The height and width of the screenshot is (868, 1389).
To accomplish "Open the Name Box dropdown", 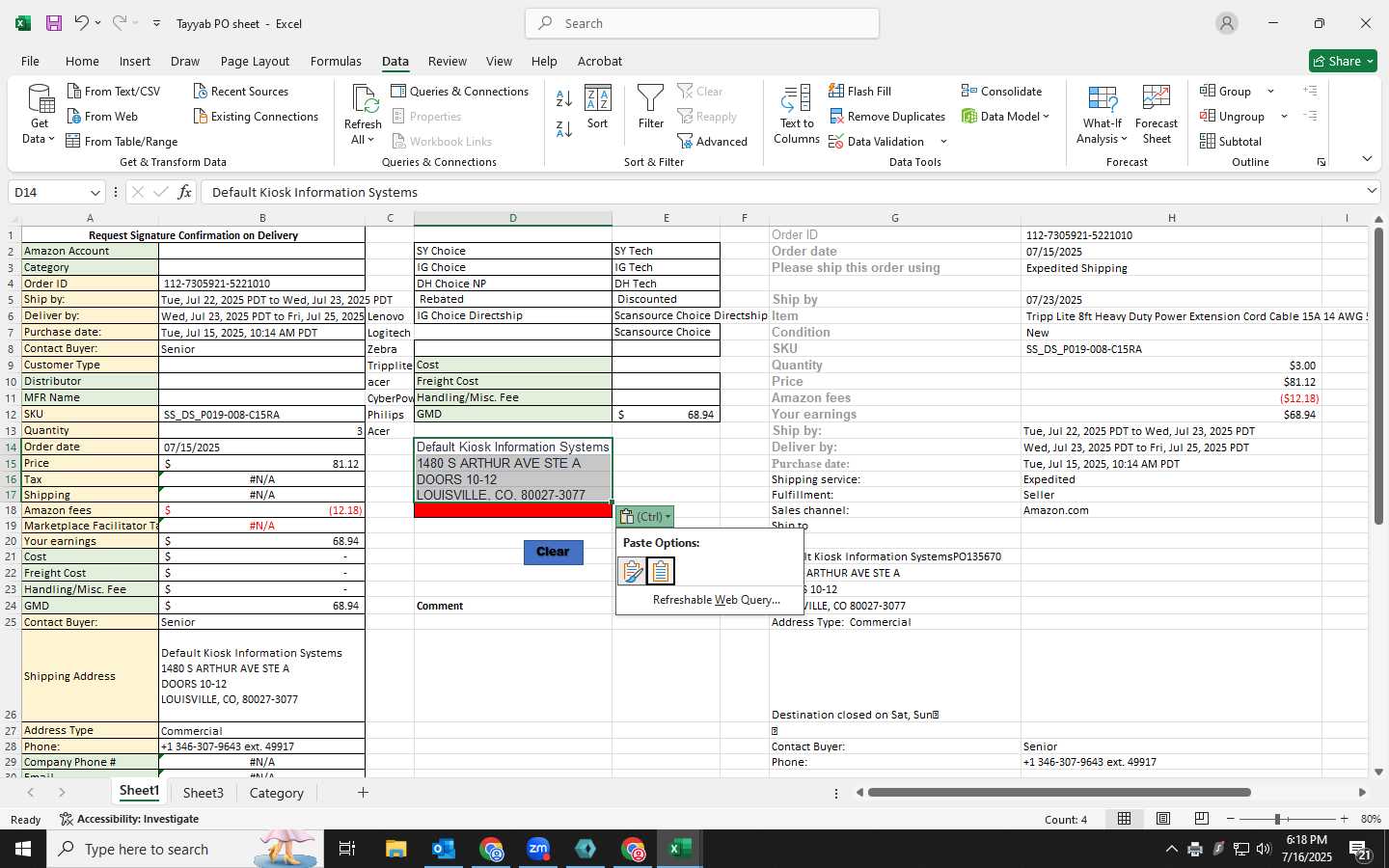I will click(x=95, y=192).
